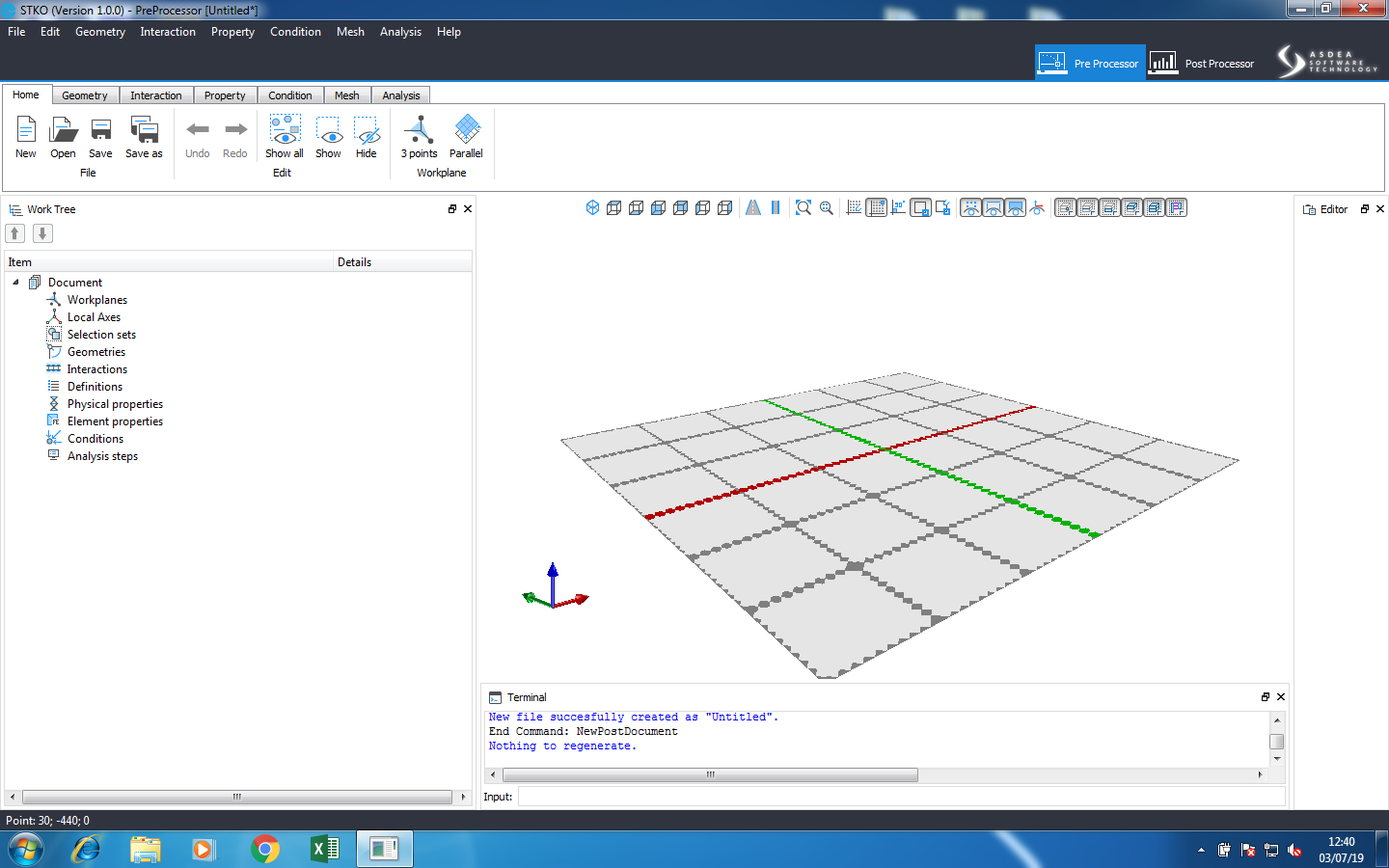Open Excel from the taskbar
Viewport: 1389px width, 868px height.
pyautogui.click(x=325, y=850)
